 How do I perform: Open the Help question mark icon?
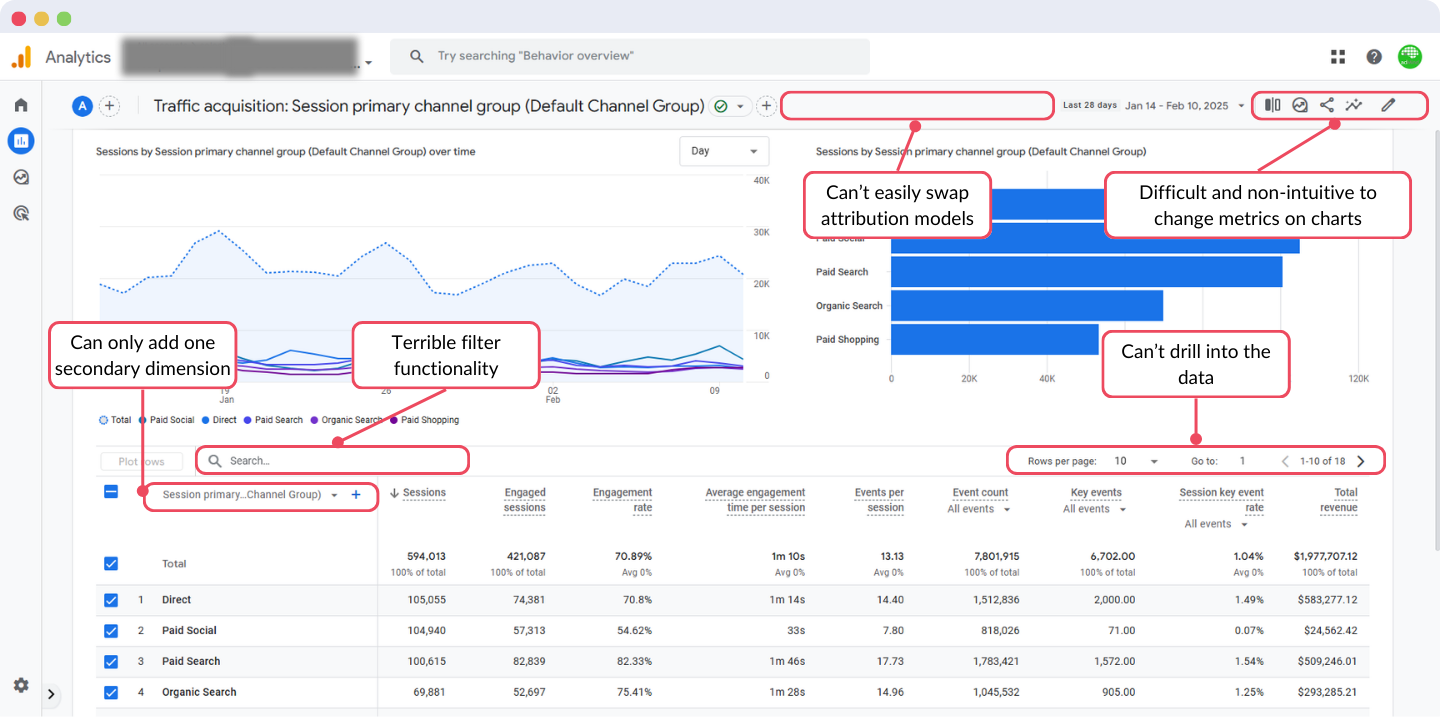click(1374, 57)
